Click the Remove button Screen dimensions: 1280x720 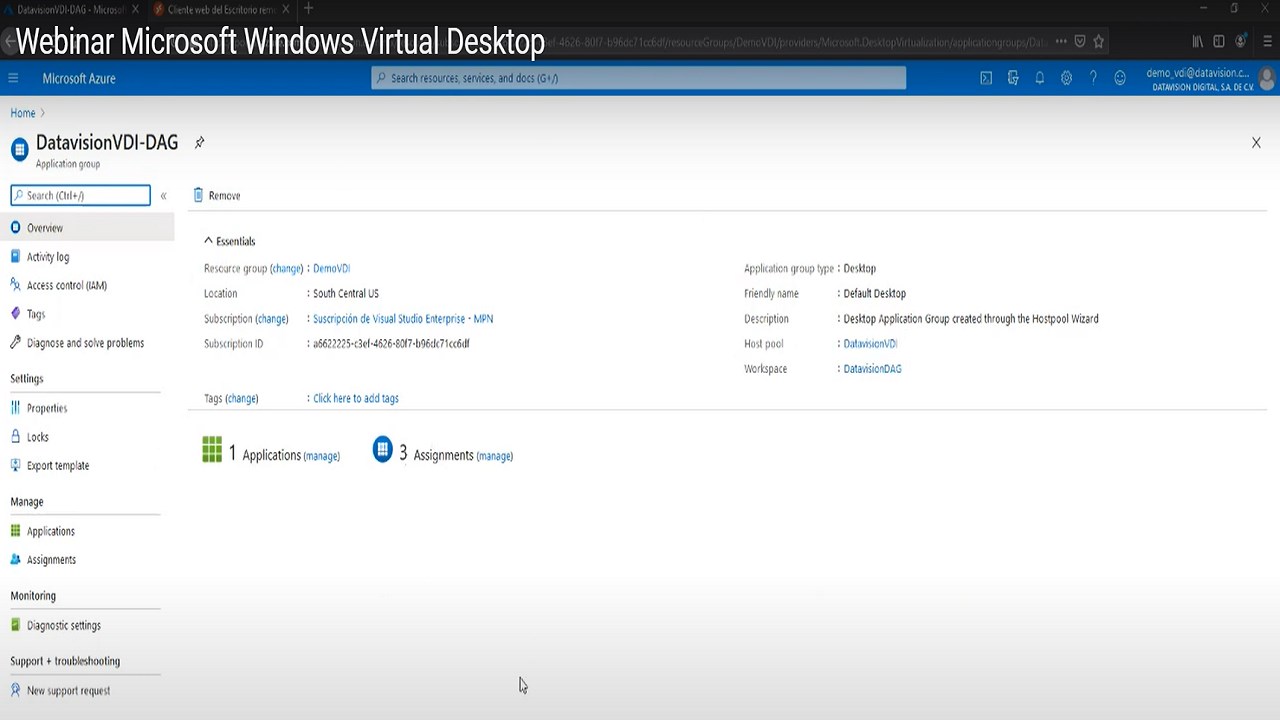(x=217, y=196)
